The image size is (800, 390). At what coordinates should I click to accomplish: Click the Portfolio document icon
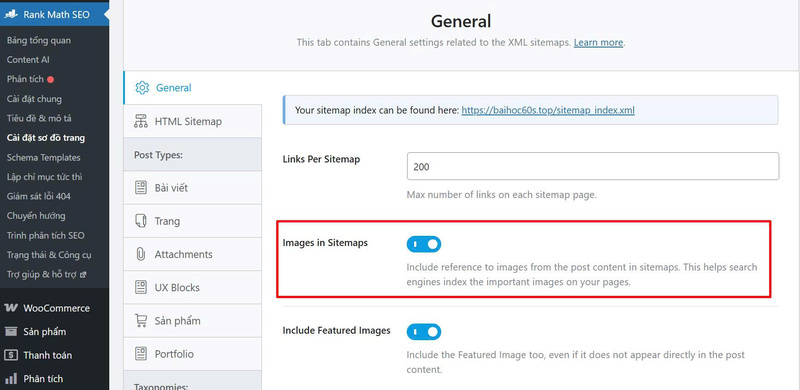(141, 354)
